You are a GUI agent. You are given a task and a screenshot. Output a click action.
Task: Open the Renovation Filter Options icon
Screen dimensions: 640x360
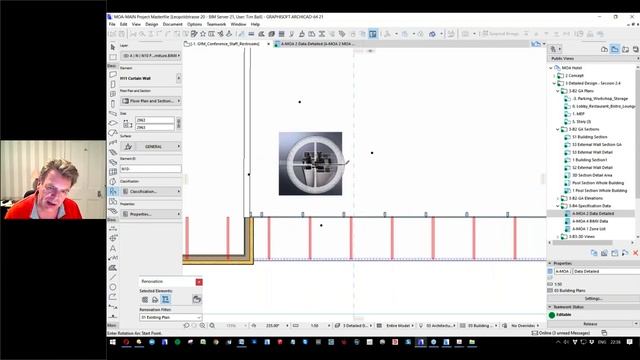coord(197,300)
